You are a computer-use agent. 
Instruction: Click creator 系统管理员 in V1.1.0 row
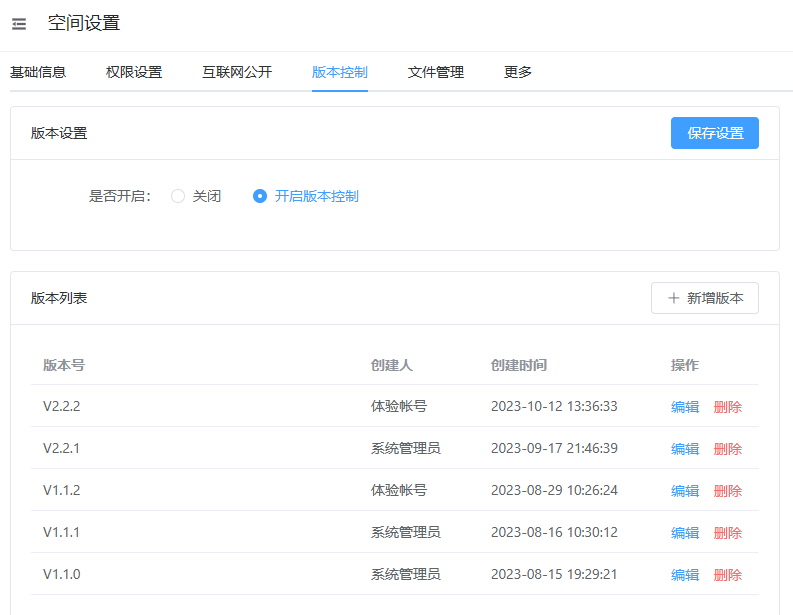[406, 574]
